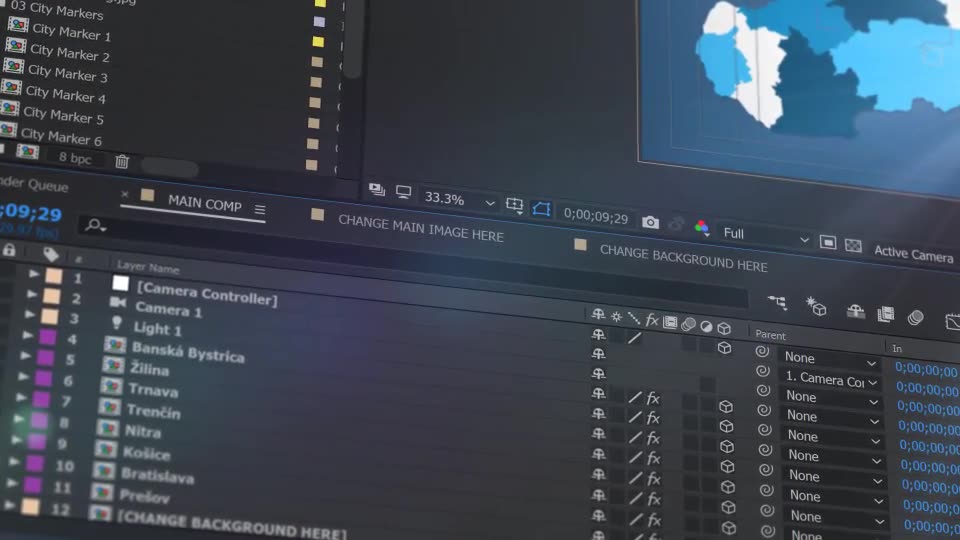This screenshot has width=960, height=540.
Task: Switch to CHANGE MAIN IMAGE HERE tab
Action: [420, 228]
